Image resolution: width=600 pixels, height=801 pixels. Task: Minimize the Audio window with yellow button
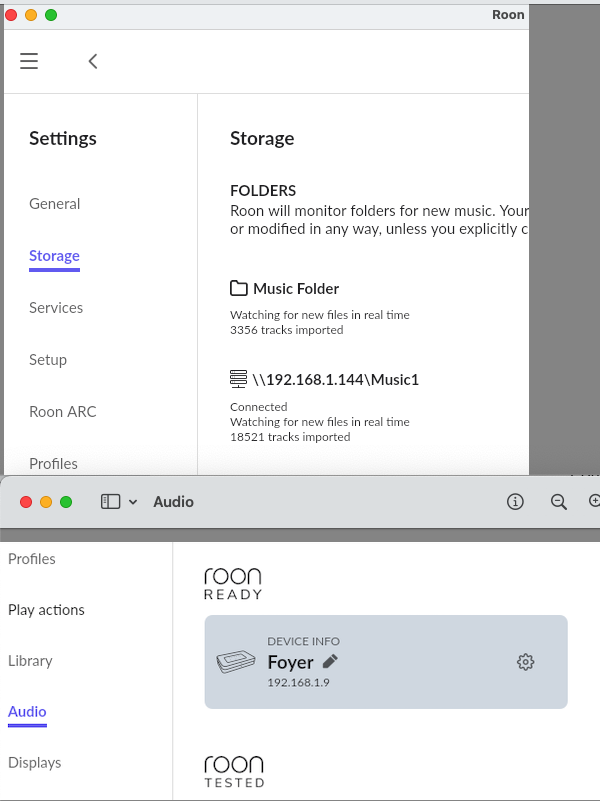coord(46,502)
